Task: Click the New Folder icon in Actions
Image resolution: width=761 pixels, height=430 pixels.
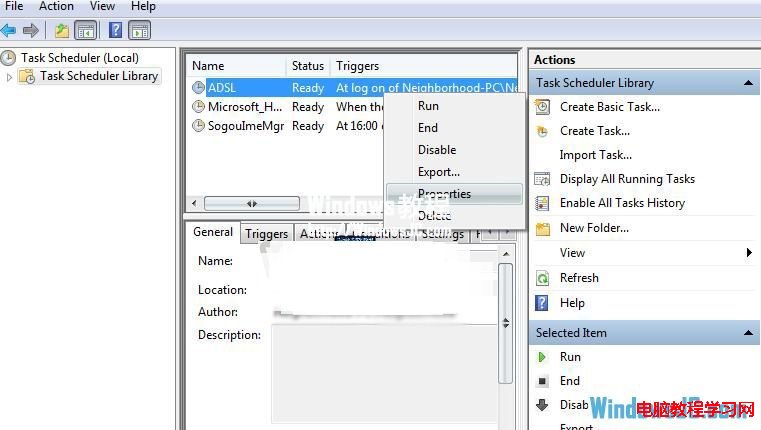Action: coord(542,228)
